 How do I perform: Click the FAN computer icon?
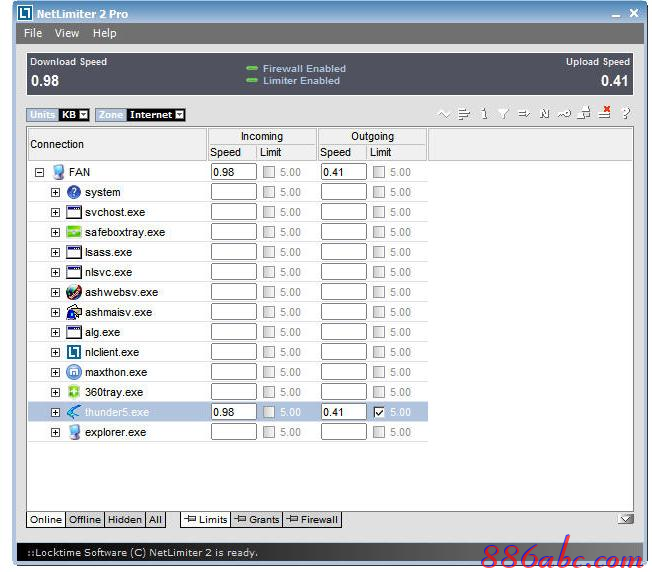59,172
